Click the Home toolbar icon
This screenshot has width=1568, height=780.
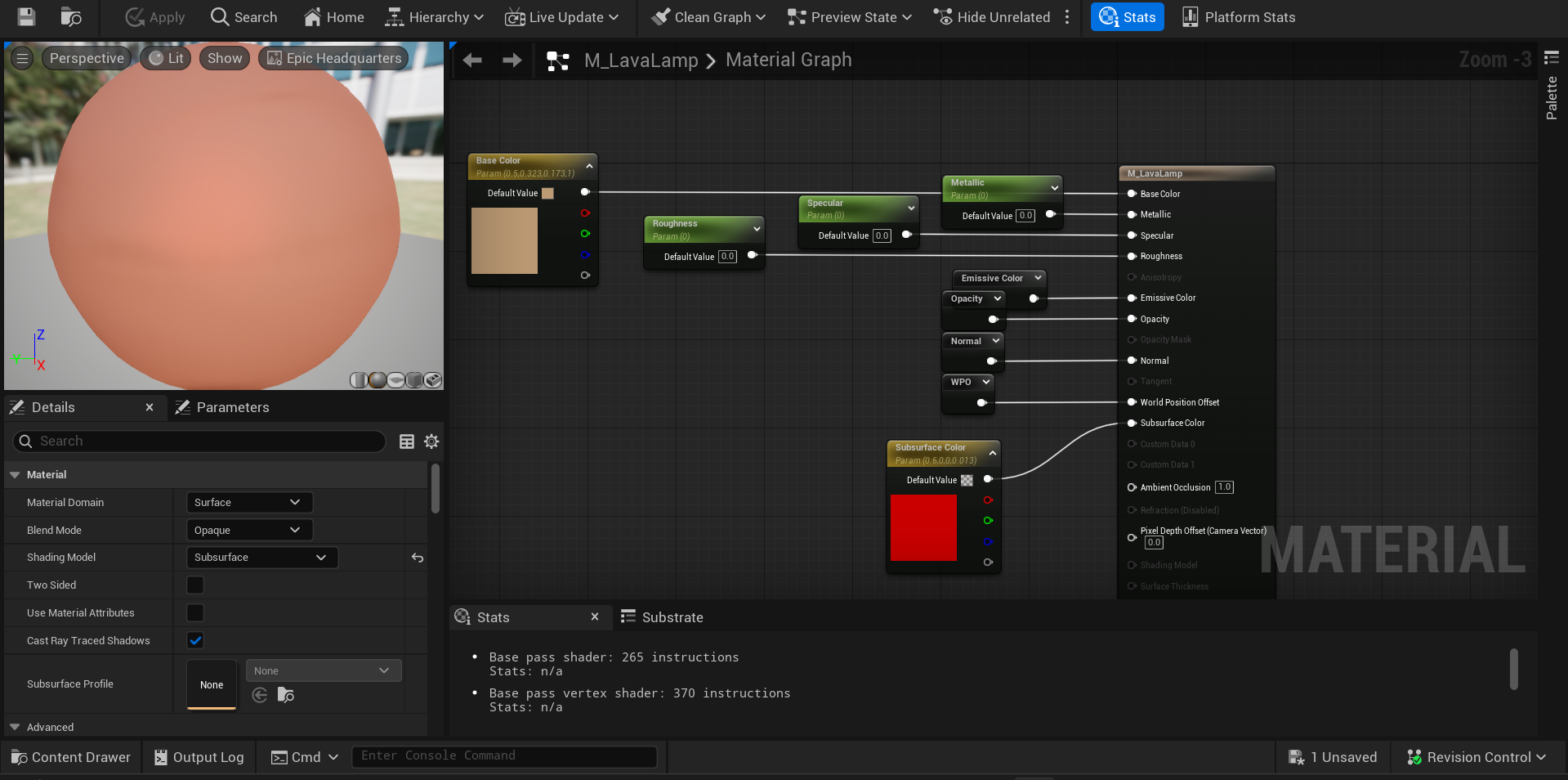point(333,17)
